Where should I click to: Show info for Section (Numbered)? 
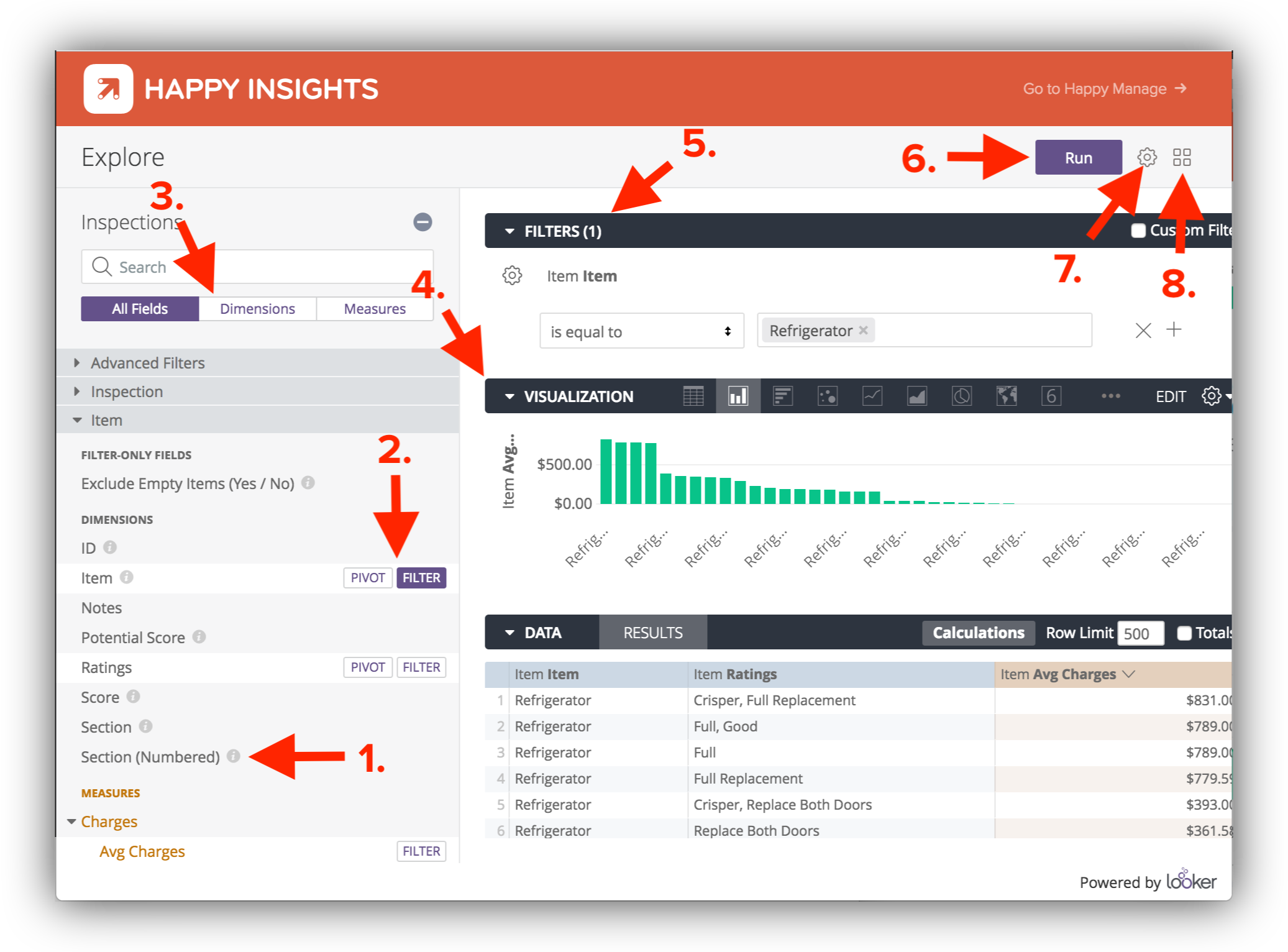pos(233,756)
